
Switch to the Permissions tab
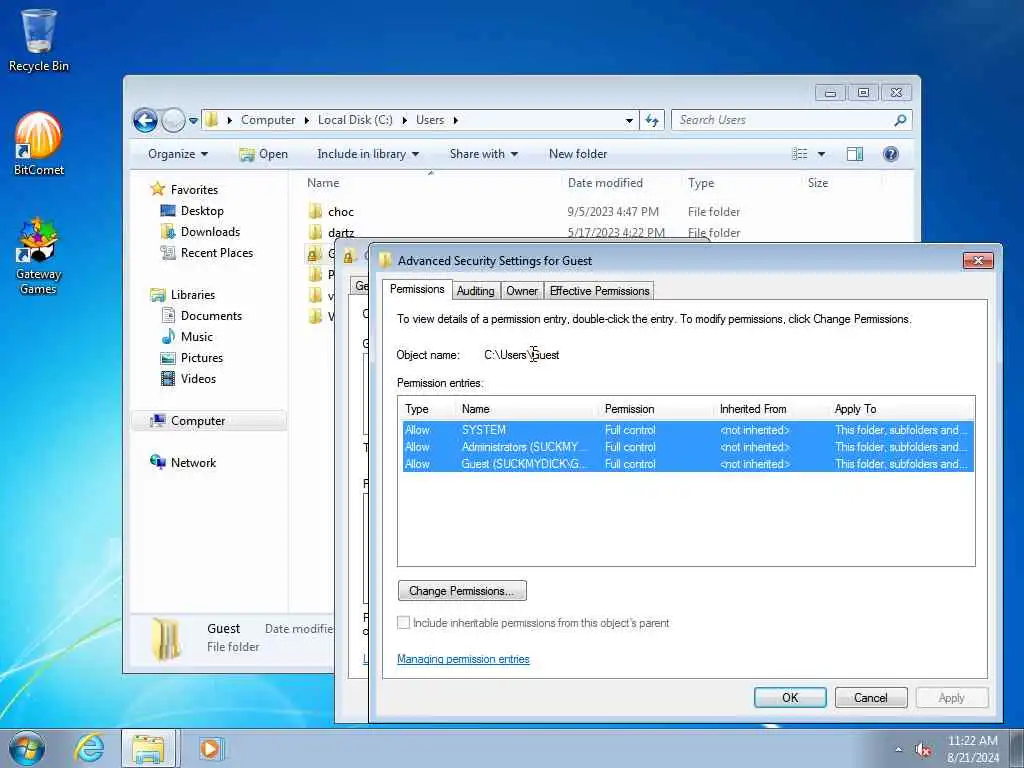(x=417, y=289)
